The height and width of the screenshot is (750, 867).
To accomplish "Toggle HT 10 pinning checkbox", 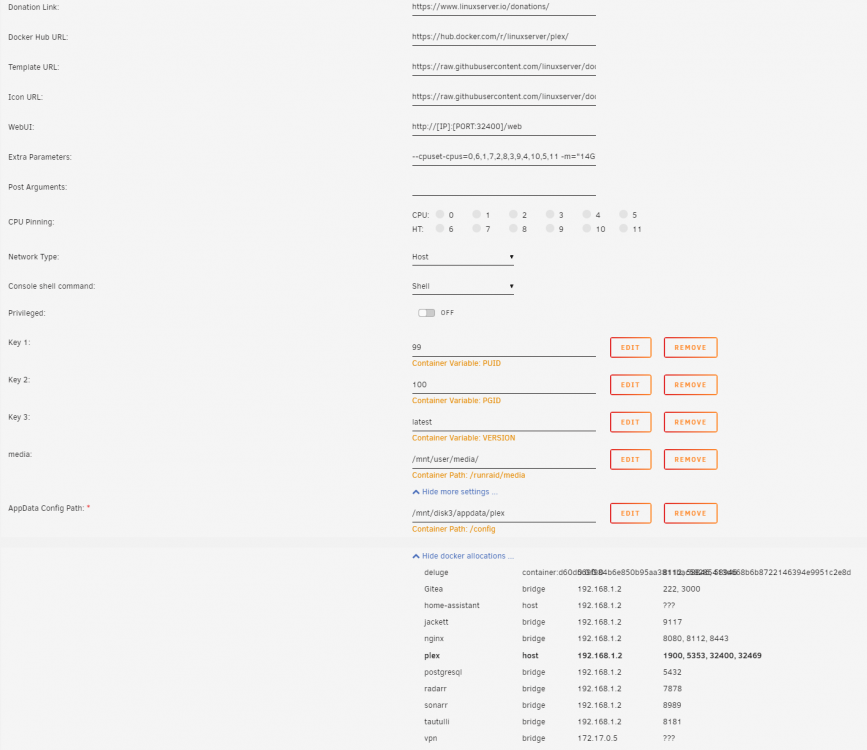I will pos(587,228).
